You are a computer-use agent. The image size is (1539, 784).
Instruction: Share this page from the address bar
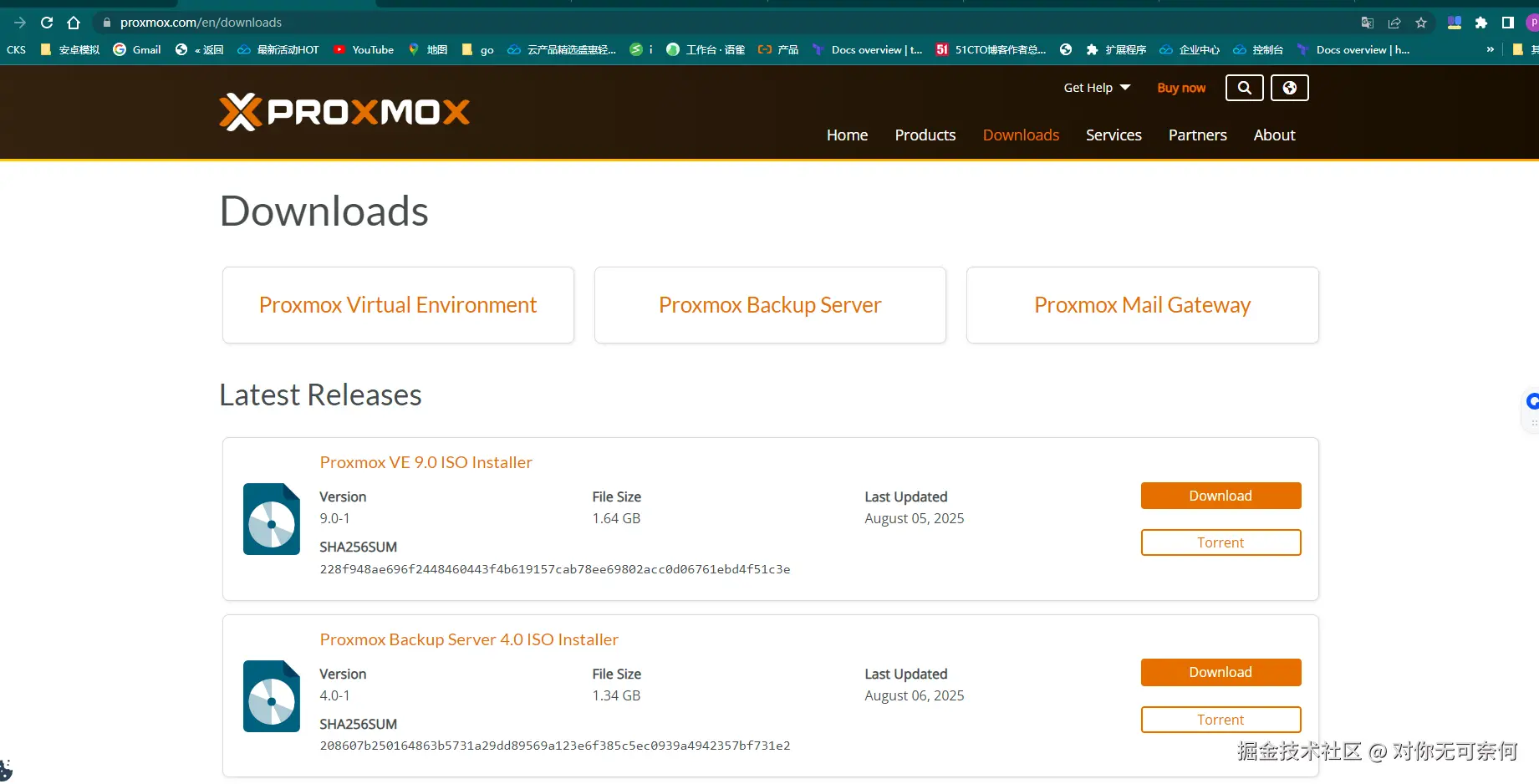(x=1394, y=23)
